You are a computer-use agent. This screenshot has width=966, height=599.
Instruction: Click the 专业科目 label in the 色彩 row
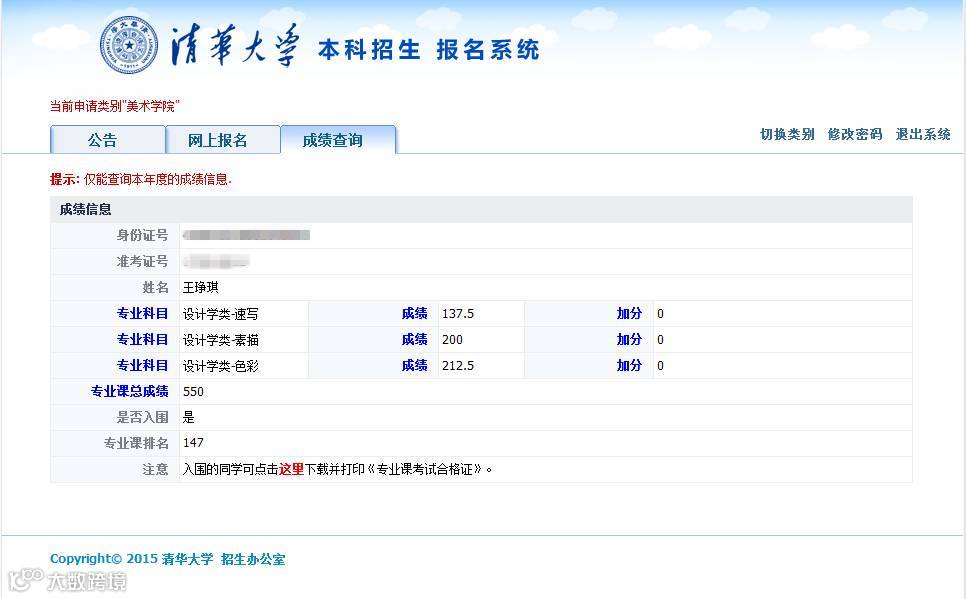142,365
